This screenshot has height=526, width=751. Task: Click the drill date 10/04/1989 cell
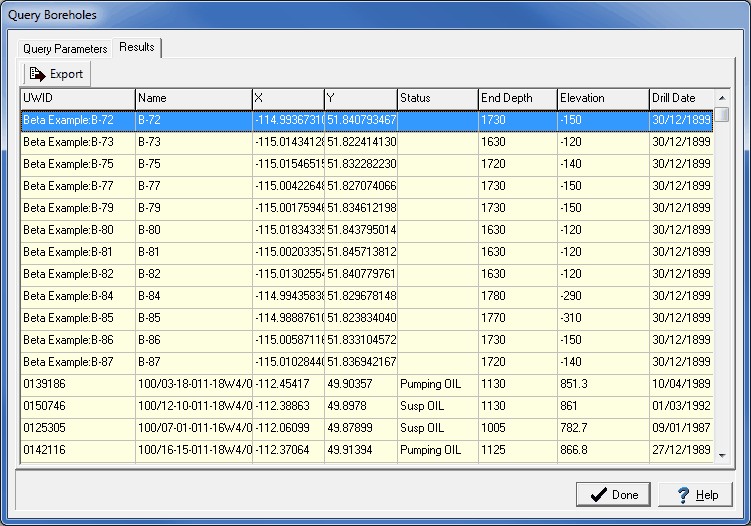[x=681, y=384]
